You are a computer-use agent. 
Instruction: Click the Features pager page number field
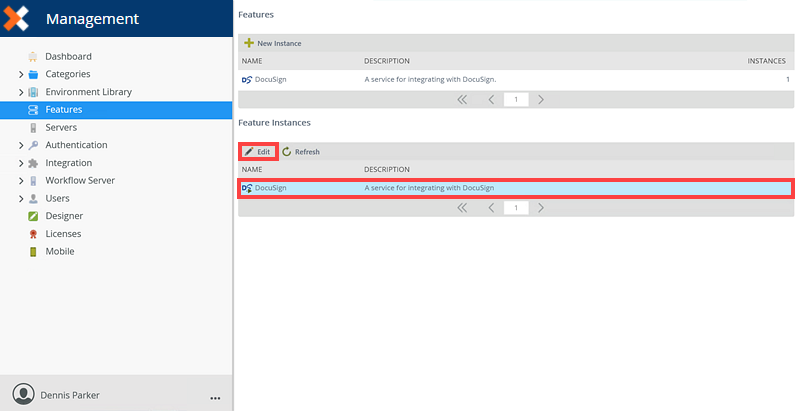516,99
